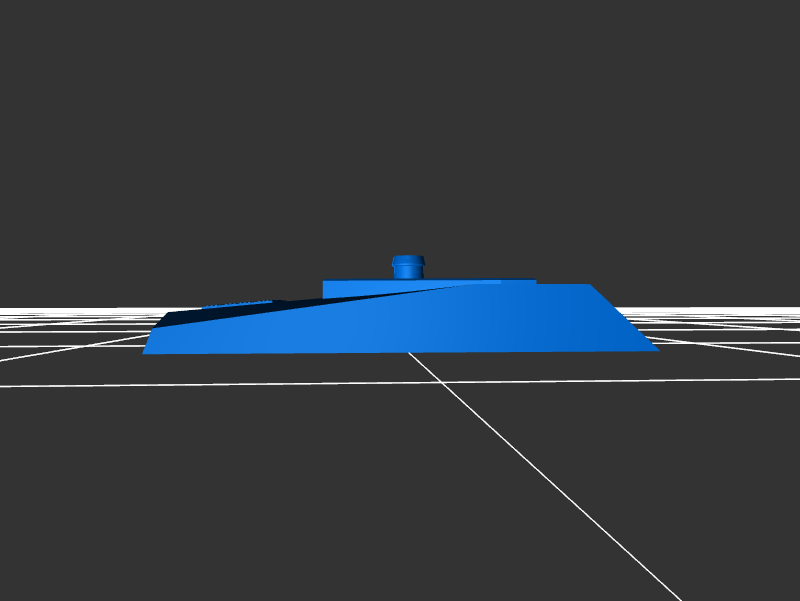
Task: Click the large blue front sloped face
Action: click(450, 325)
